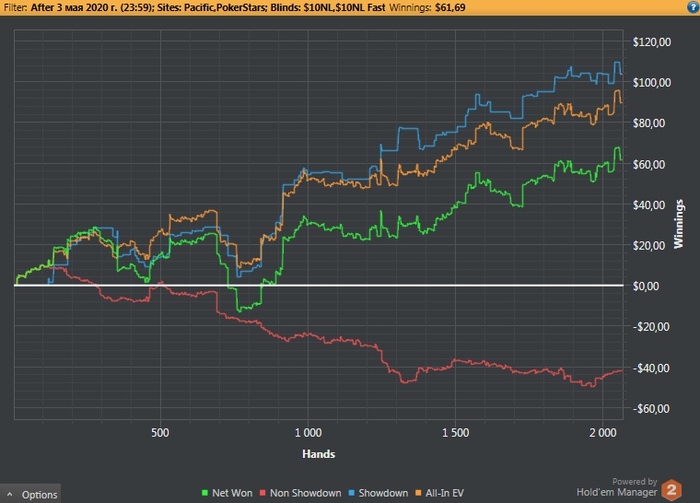Screen dimensions: 700x503
Task: Click the Winnings vertical axis title
Action: pos(679,224)
